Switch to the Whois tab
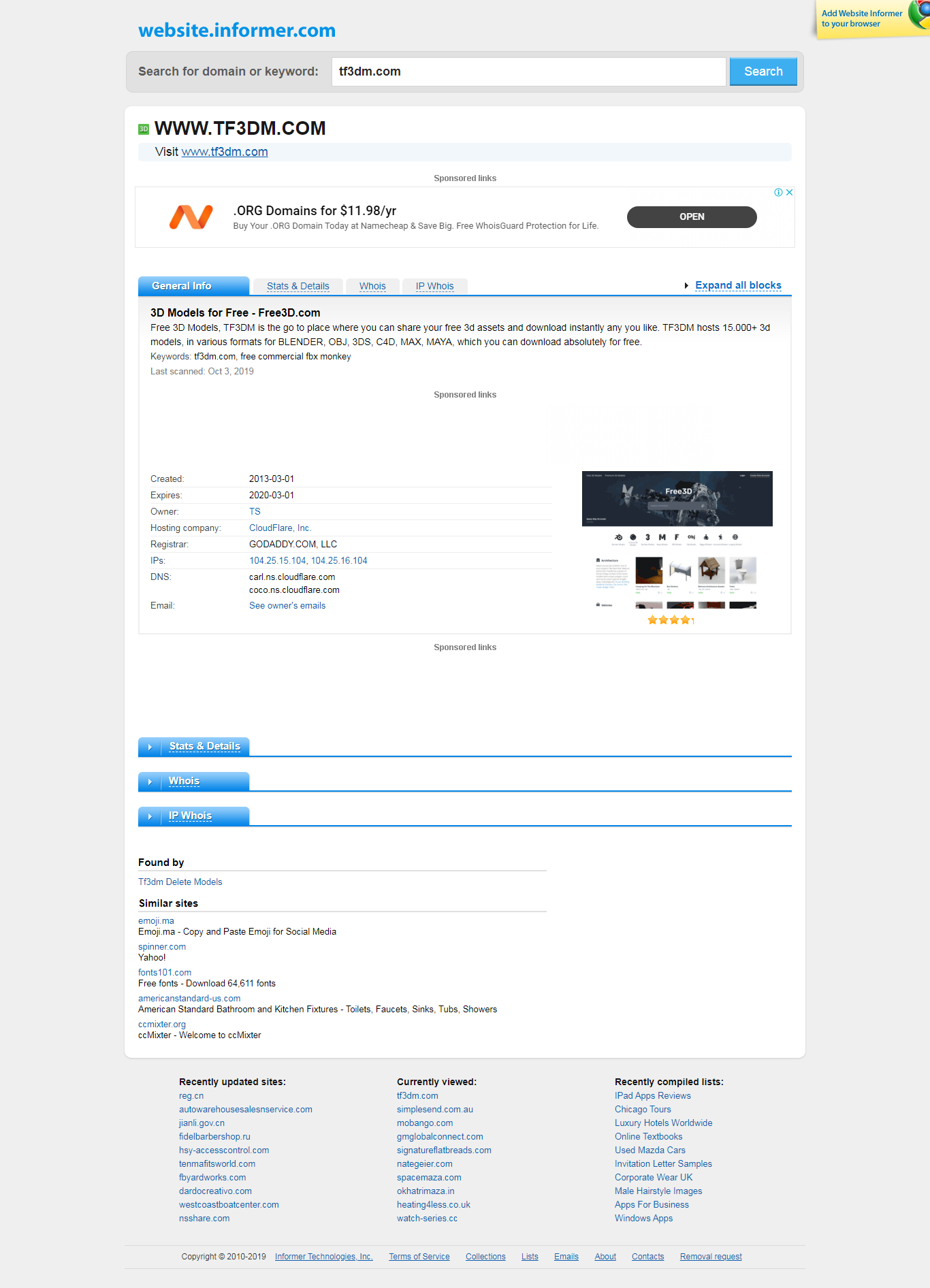930x1288 pixels. [372, 287]
